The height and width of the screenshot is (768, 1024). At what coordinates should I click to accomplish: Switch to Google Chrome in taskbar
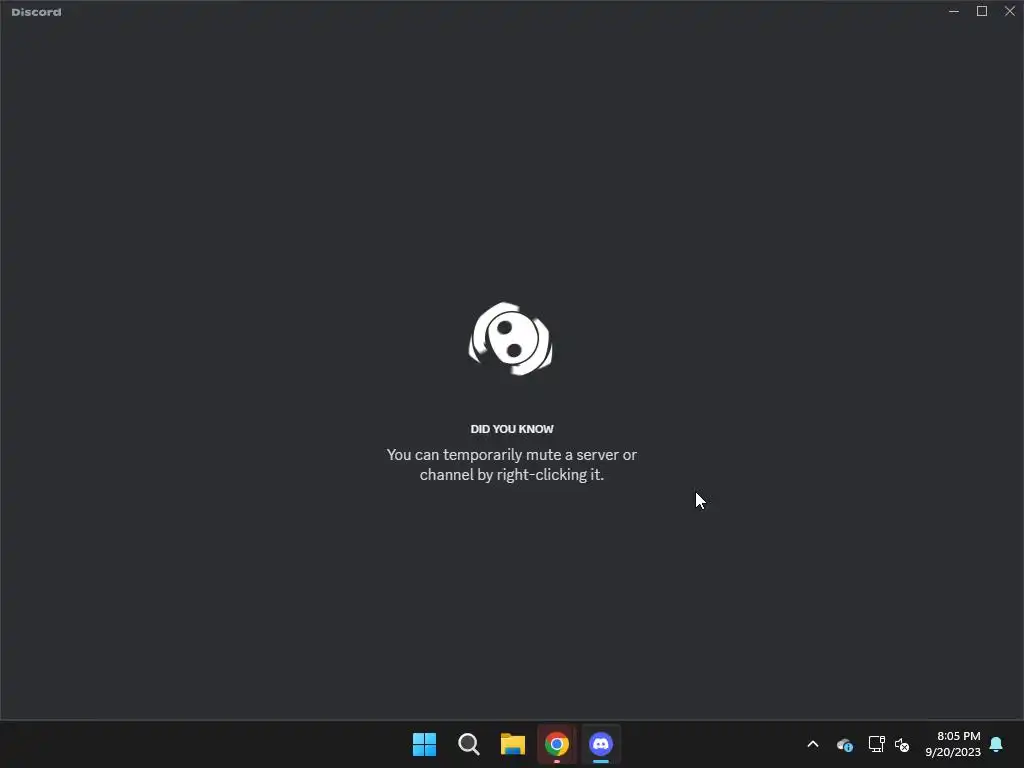(557, 744)
